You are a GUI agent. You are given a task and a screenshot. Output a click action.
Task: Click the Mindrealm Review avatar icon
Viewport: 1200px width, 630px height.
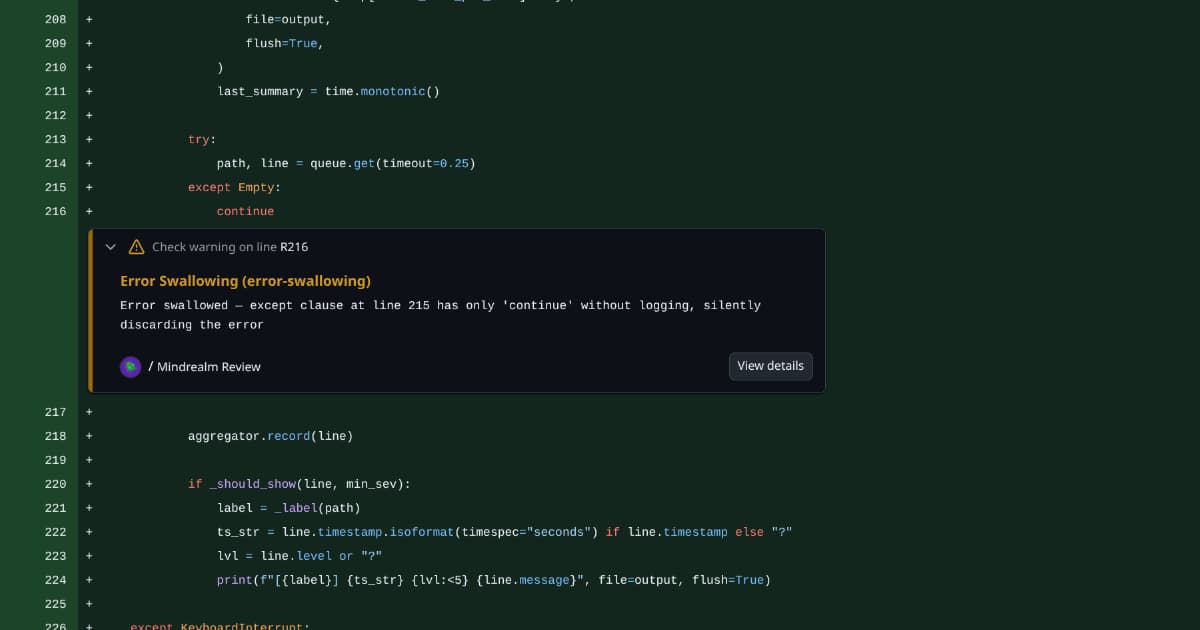(x=130, y=367)
